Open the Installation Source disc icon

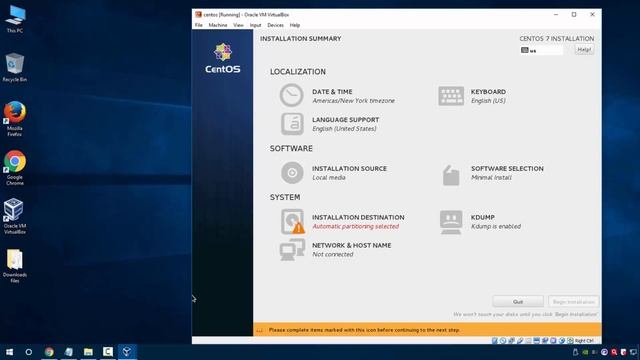pyautogui.click(x=292, y=173)
